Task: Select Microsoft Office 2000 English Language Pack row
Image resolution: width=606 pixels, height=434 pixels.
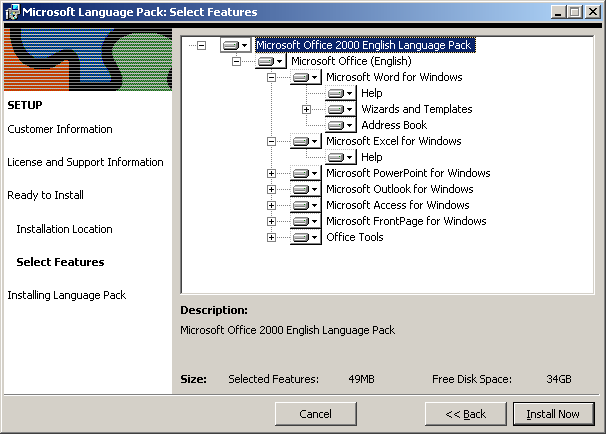Action: pos(364,45)
